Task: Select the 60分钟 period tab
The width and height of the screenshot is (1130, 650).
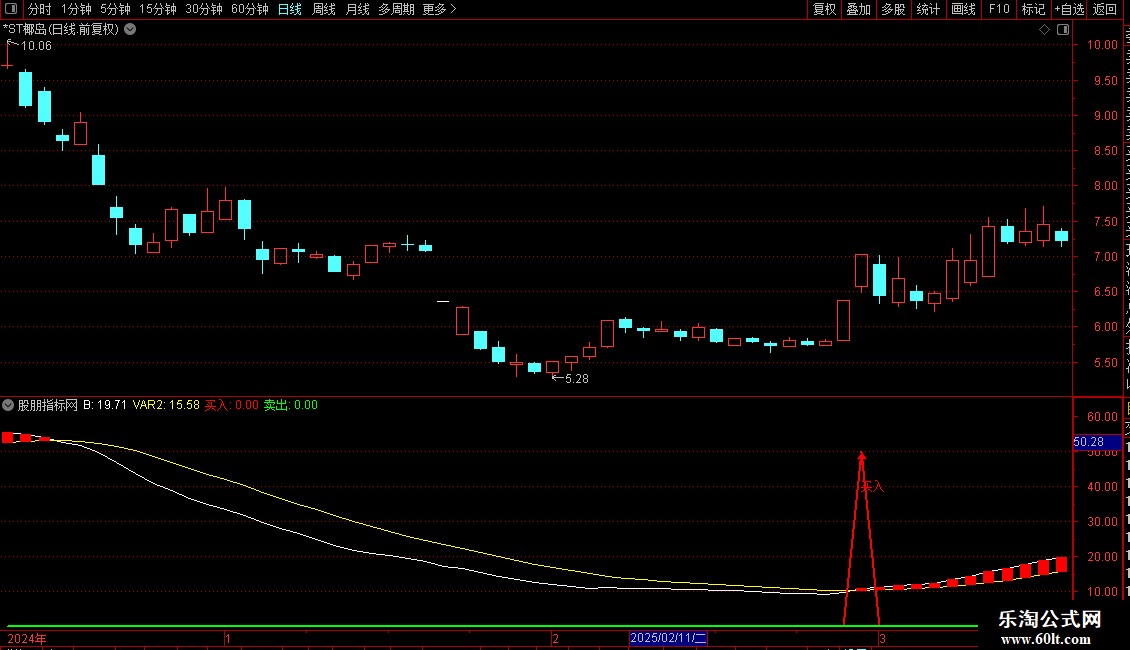Action: [250, 9]
